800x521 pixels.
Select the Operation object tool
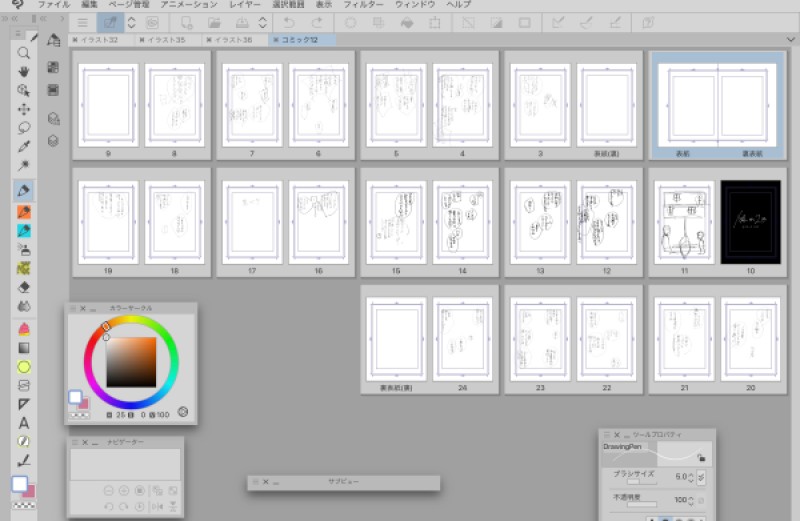[23, 90]
